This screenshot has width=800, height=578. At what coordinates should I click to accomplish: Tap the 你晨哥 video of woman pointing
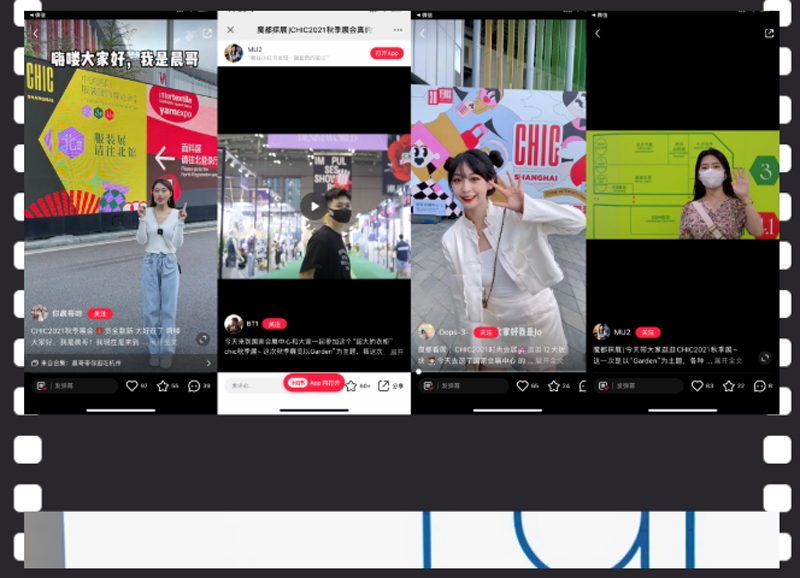click(x=121, y=195)
